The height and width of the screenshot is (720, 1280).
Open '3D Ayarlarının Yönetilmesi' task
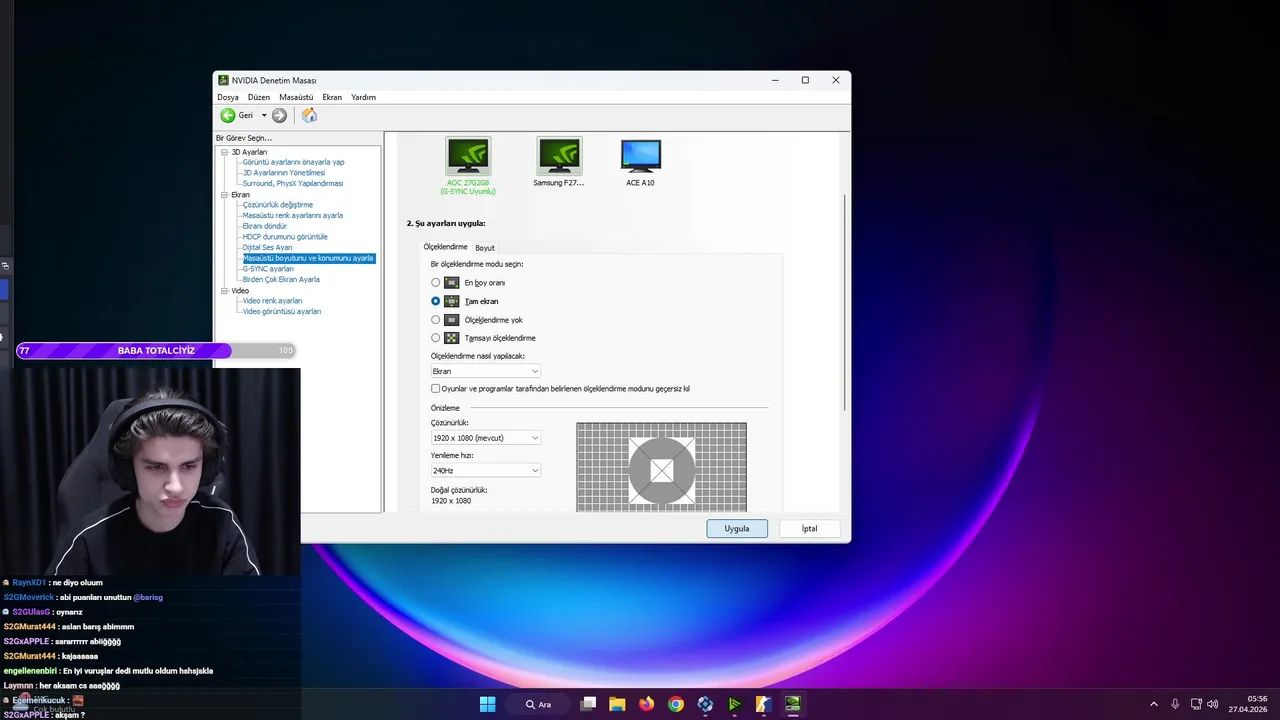284,173
